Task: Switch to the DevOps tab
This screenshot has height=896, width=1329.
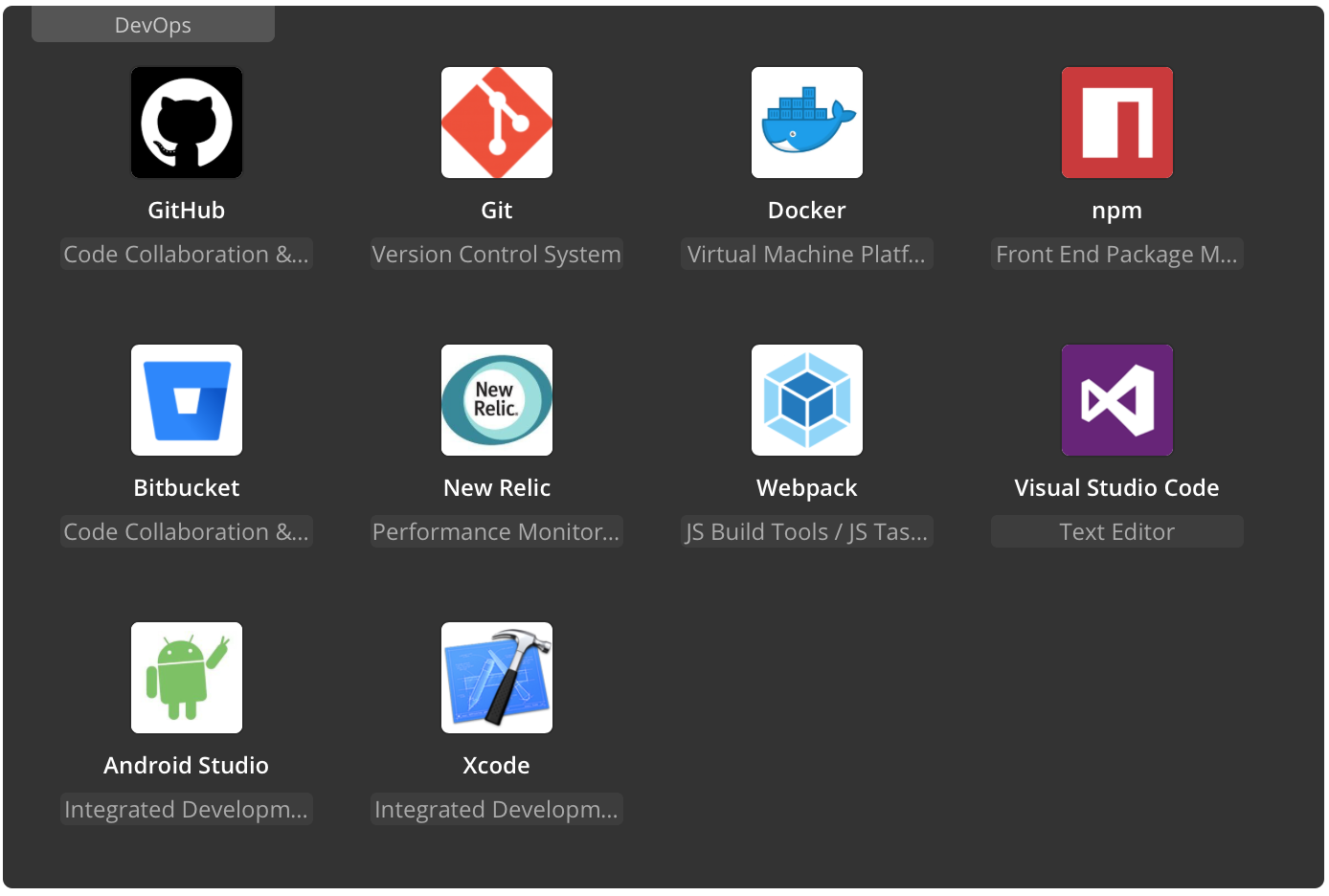Action: click(x=153, y=25)
